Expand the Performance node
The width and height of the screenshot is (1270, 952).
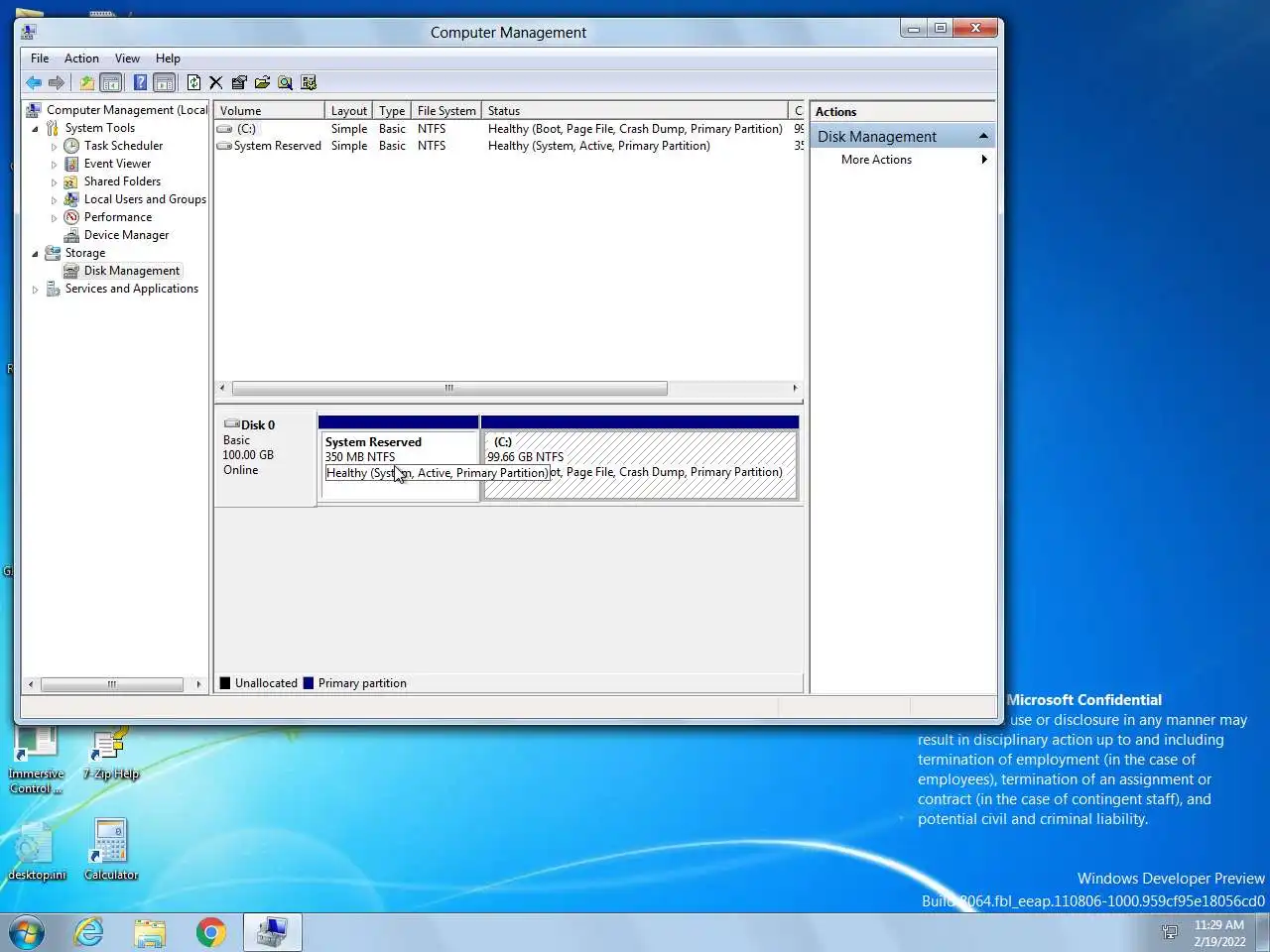55,217
